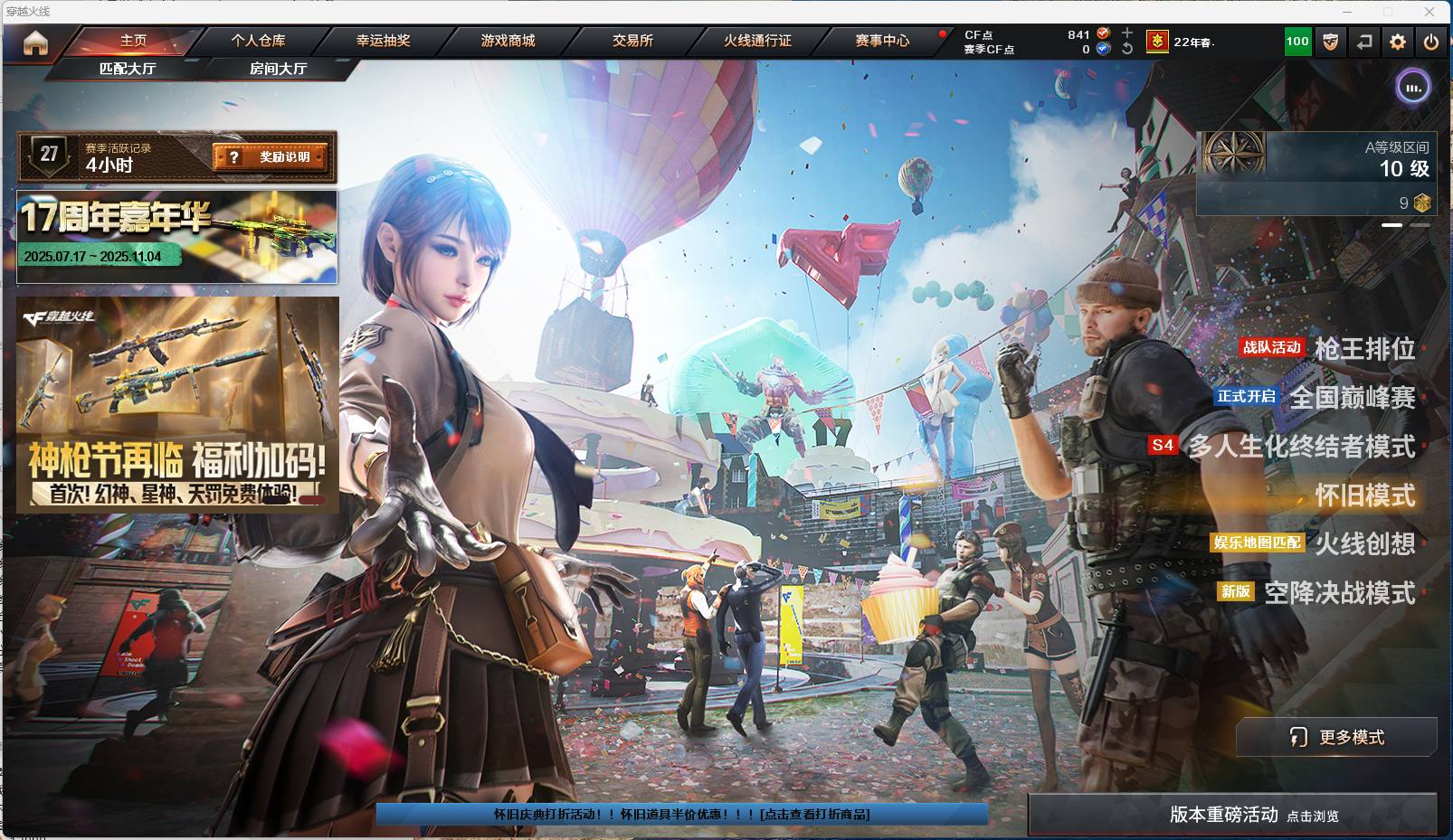Image resolution: width=1453 pixels, height=840 pixels.
Task: Open the 火线通行证 tab
Action: click(757, 41)
